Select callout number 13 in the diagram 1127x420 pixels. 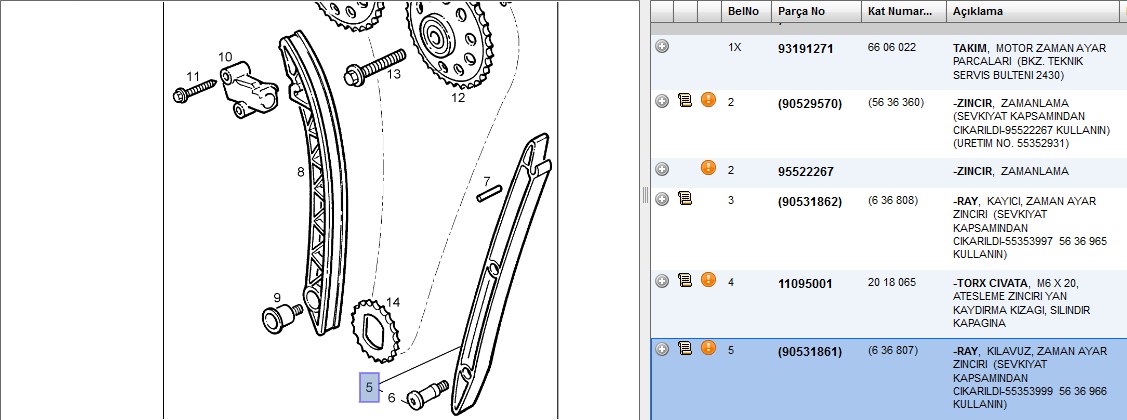393,73
